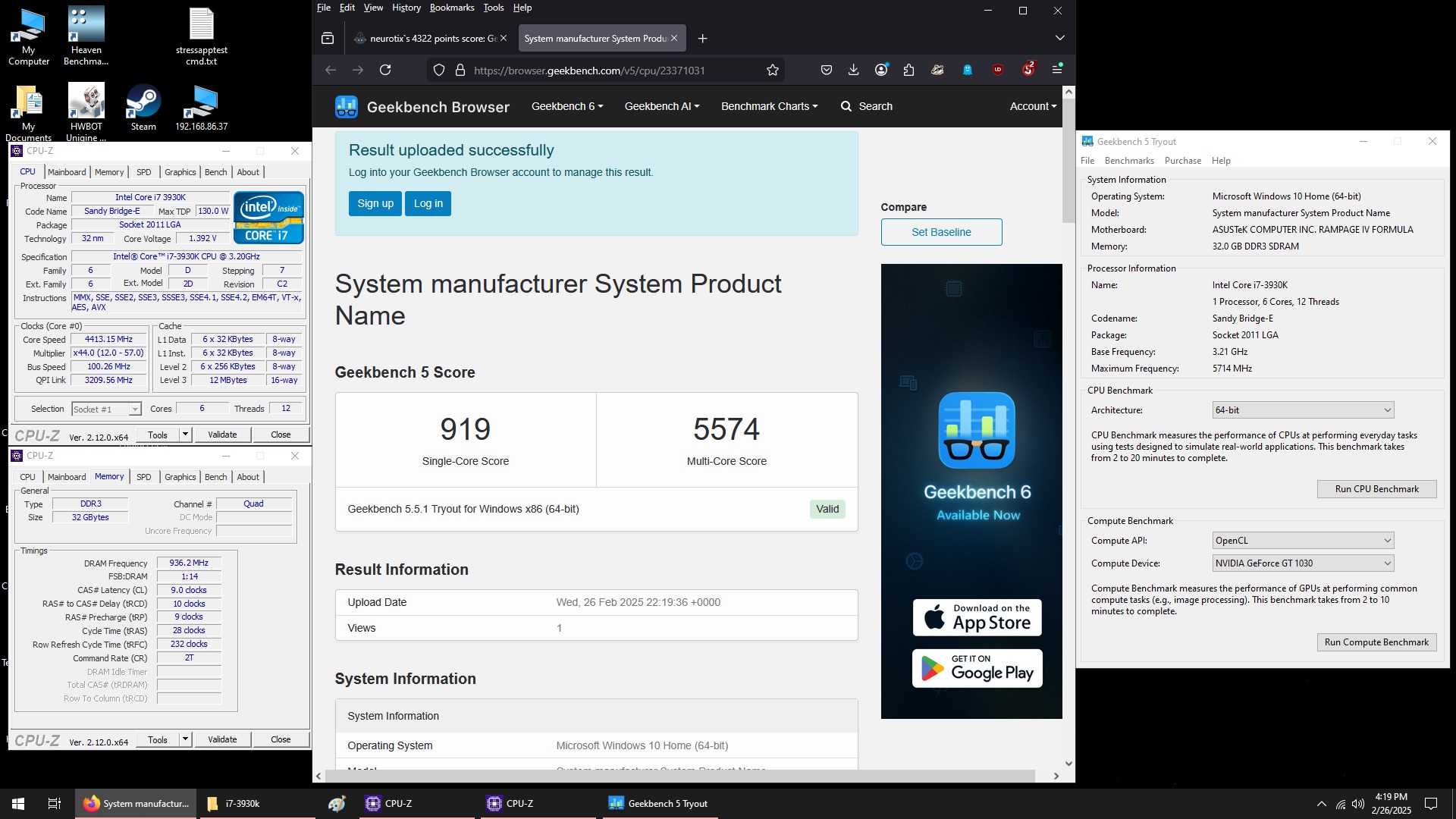Viewport: 1456px width, 819px height.
Task: Click the blue Ghostery extension icon
Action: (968, 70)
